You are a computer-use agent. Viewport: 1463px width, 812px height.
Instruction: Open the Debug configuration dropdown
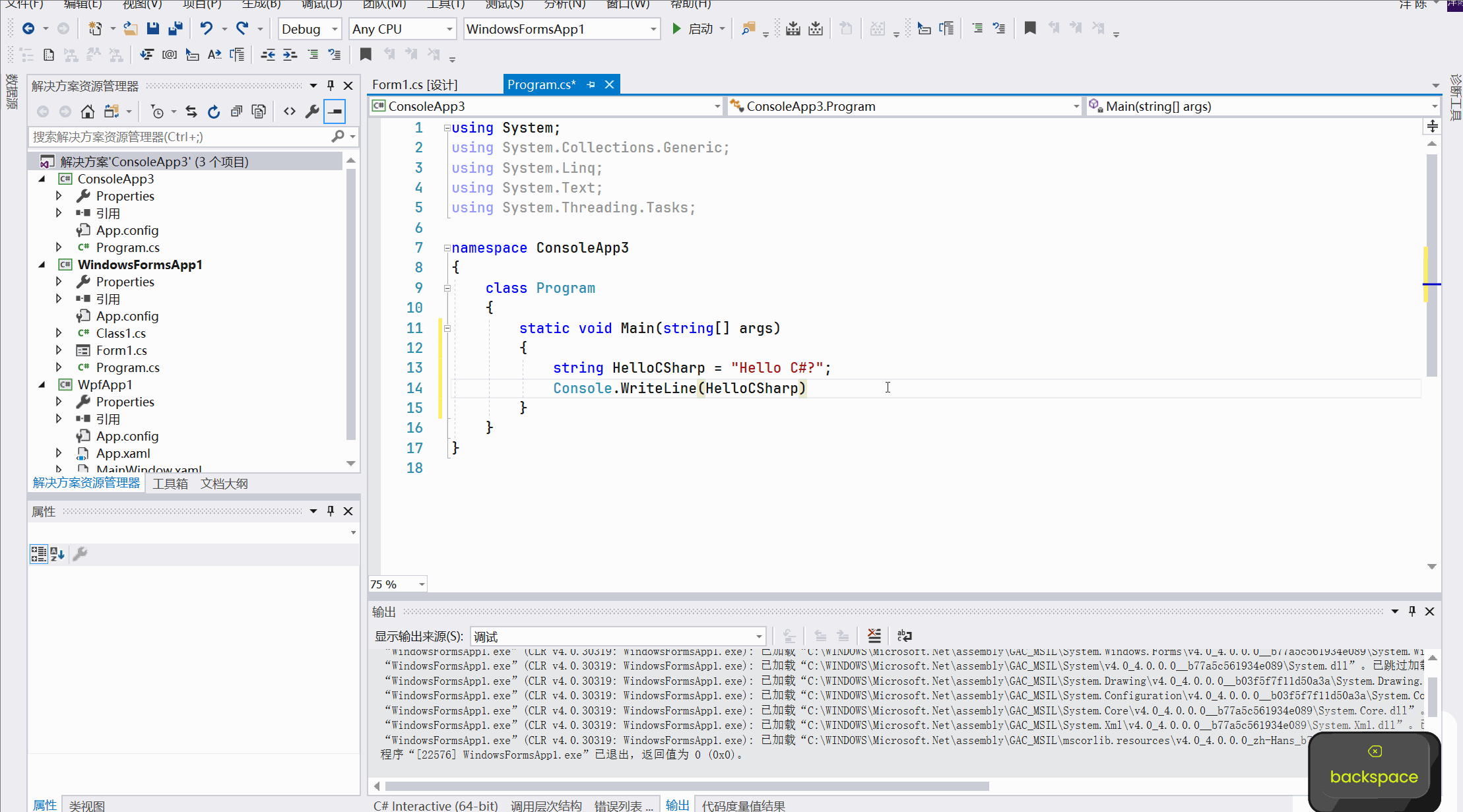[x=309, y=29]
